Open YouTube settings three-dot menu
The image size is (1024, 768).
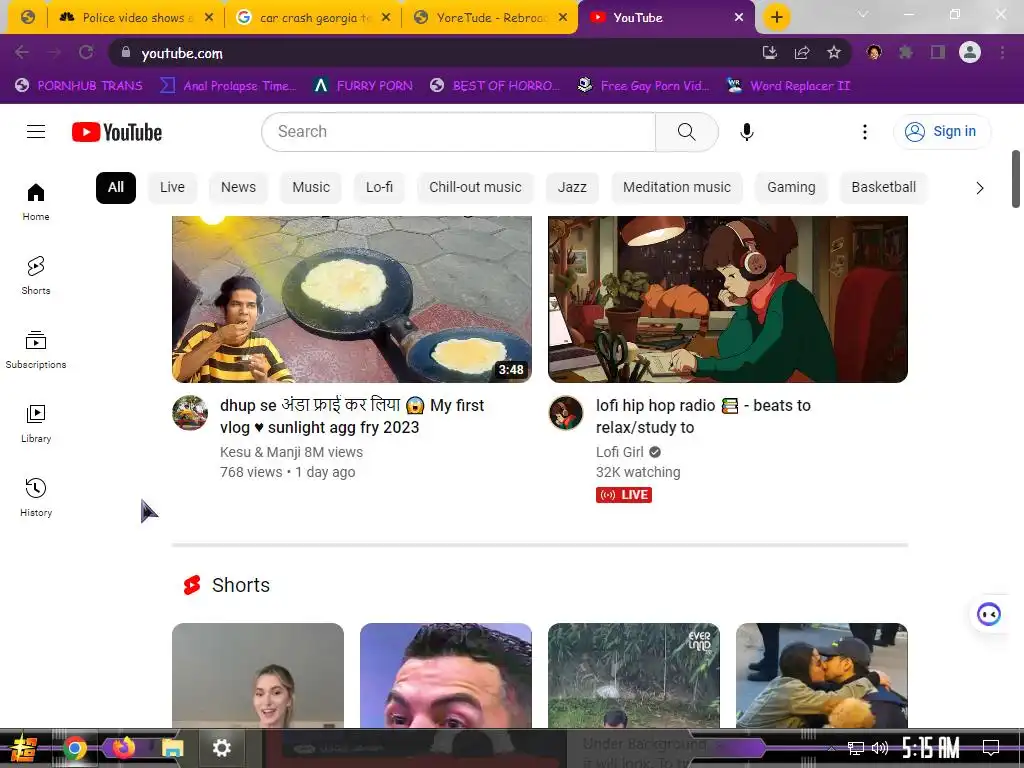[865, 132]
